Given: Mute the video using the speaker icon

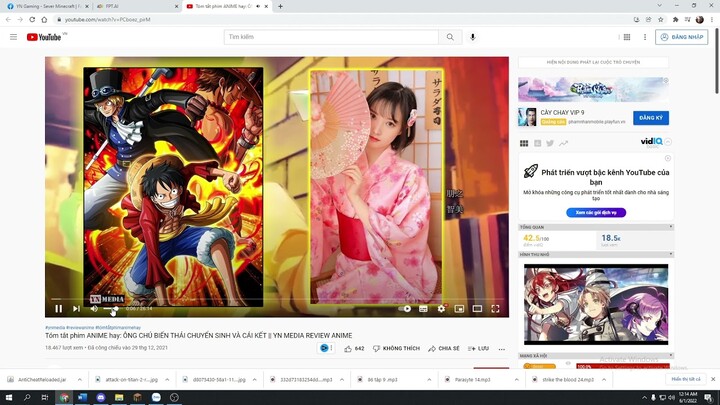Looking at the screenshot, I should pyautogui.click(x=94, y=309).
